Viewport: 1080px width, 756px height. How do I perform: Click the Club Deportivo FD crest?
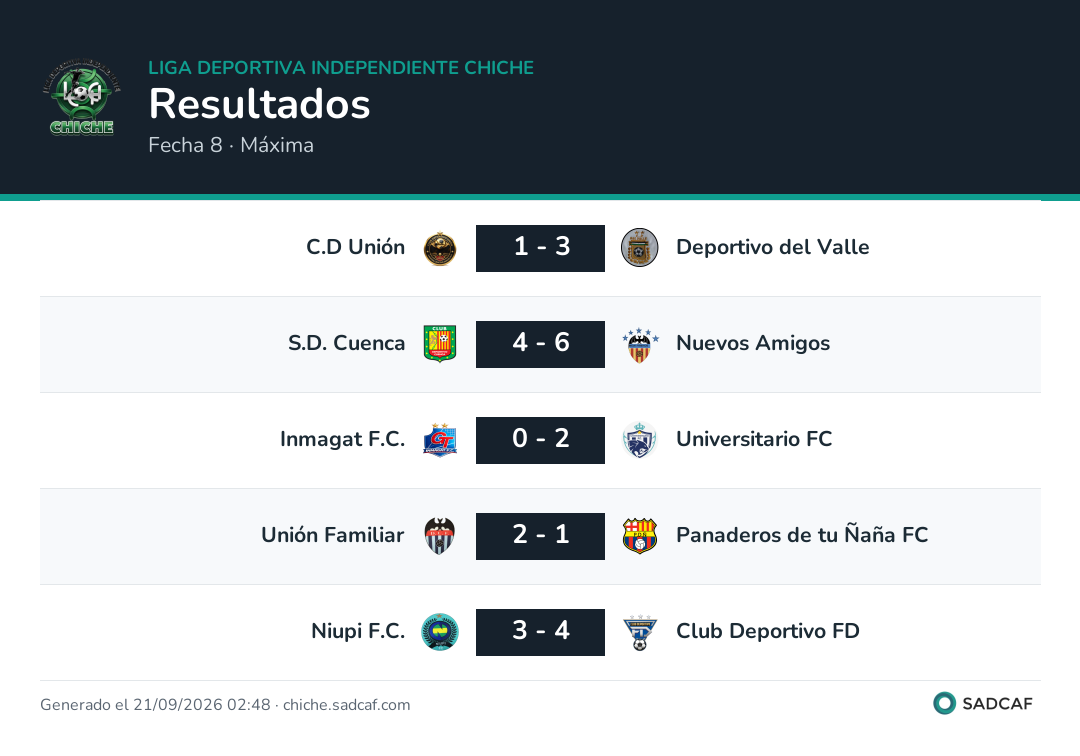640,633
